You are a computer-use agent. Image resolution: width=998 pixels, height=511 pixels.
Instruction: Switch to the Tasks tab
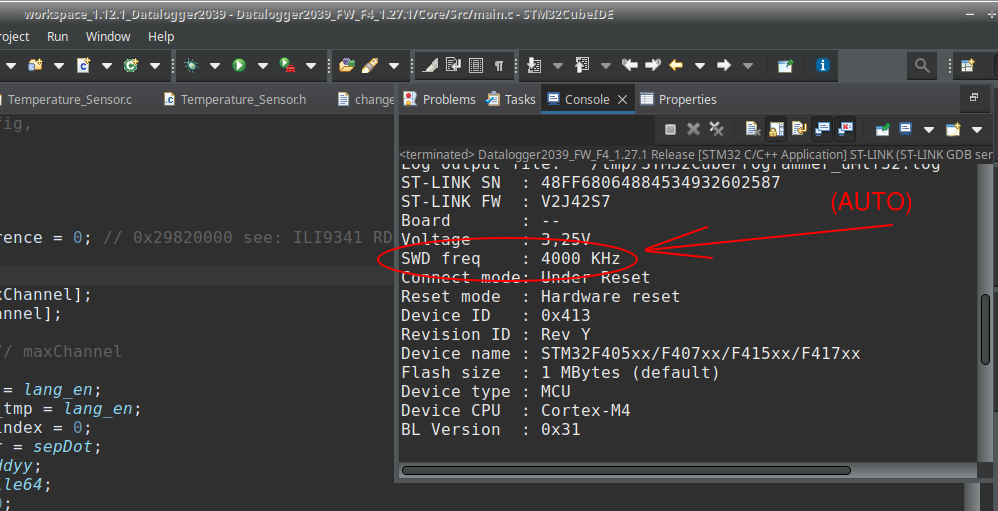[x=511, y=99]
